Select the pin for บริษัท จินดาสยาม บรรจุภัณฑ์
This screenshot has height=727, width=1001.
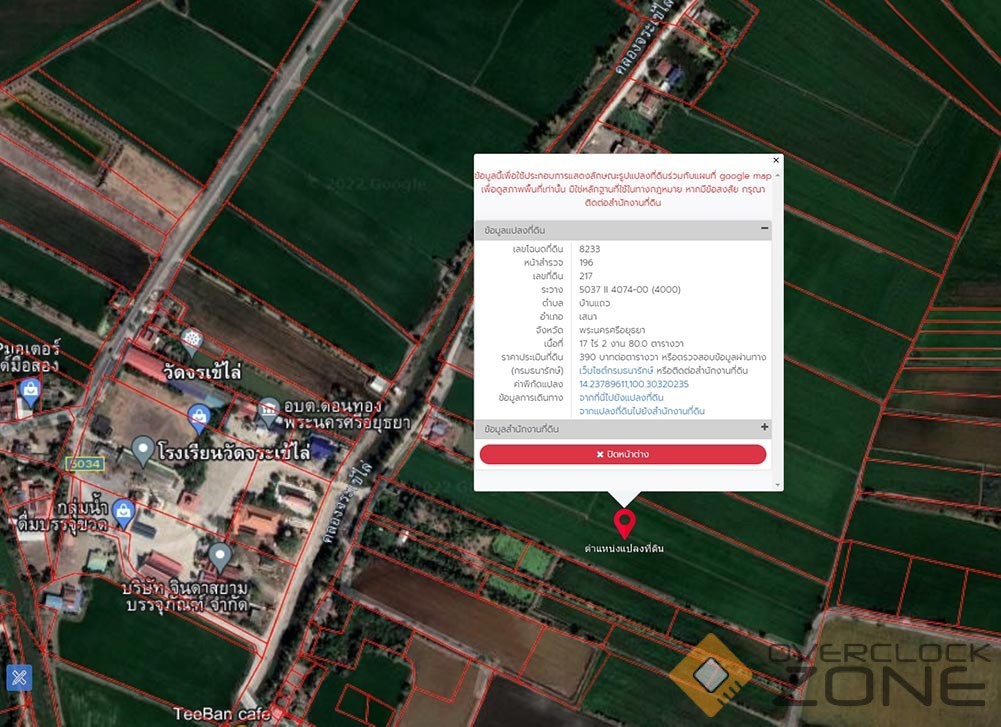point(220,556)
